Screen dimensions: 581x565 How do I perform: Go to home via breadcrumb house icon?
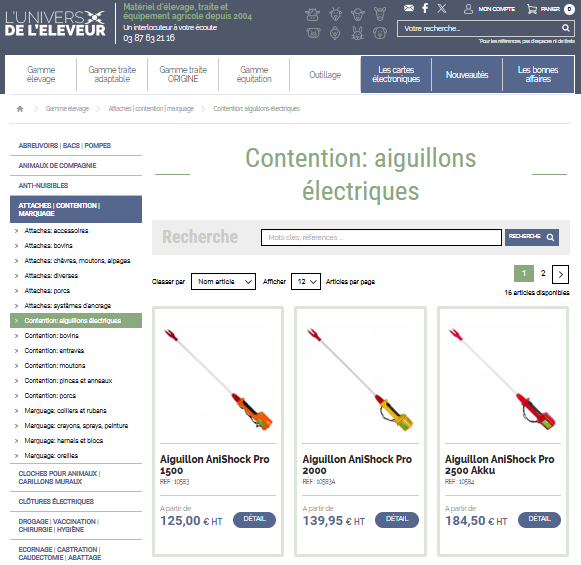coord(20,109)
